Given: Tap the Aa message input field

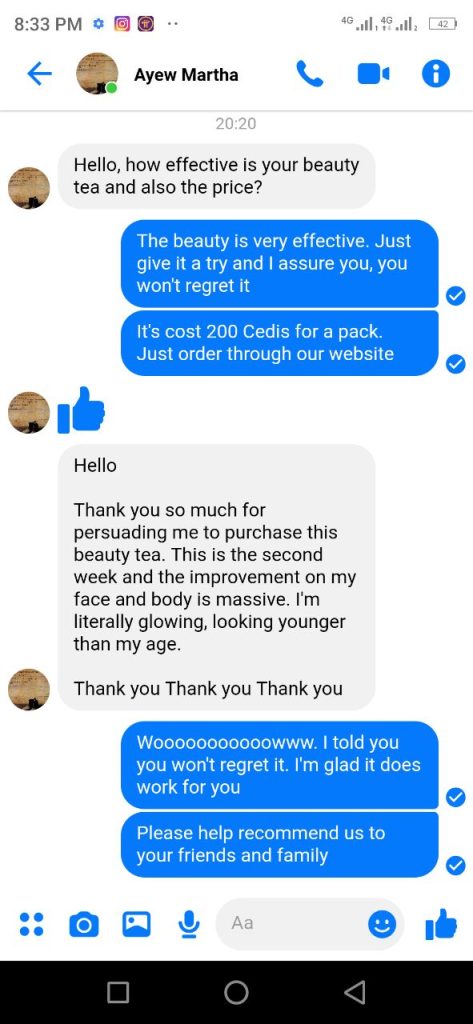Looking at the screenshot, I should pyautogui.click(x=310, y=924).
